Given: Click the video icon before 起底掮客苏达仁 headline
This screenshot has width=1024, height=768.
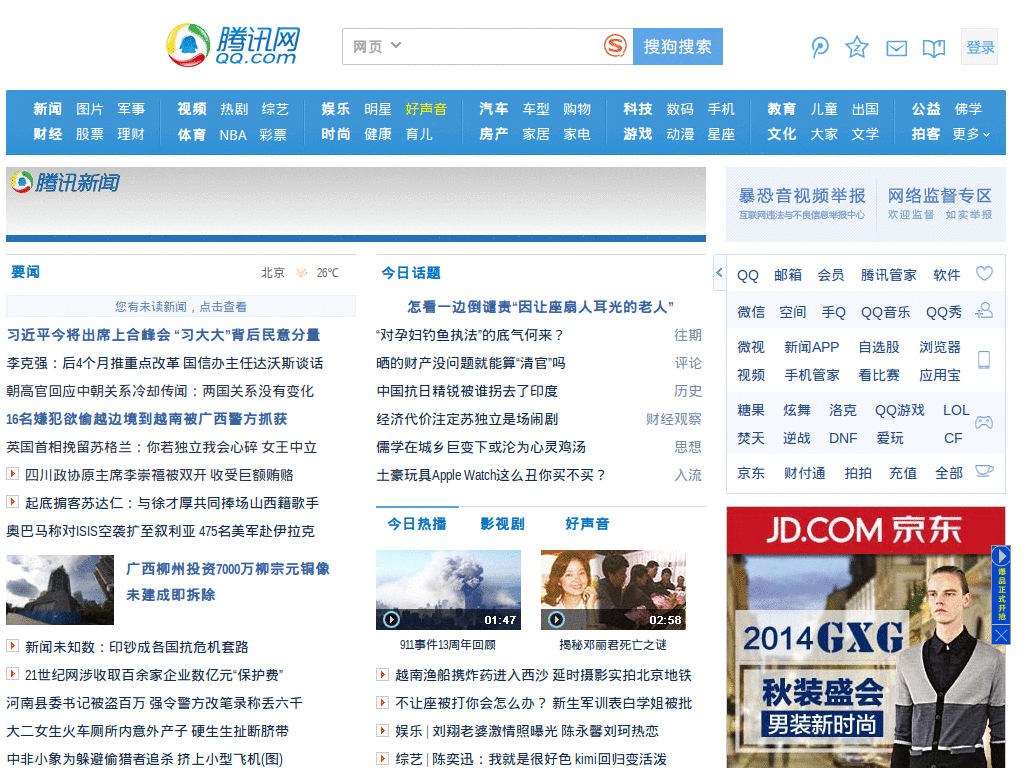Looking at the screenshot, I should point(12,502).
